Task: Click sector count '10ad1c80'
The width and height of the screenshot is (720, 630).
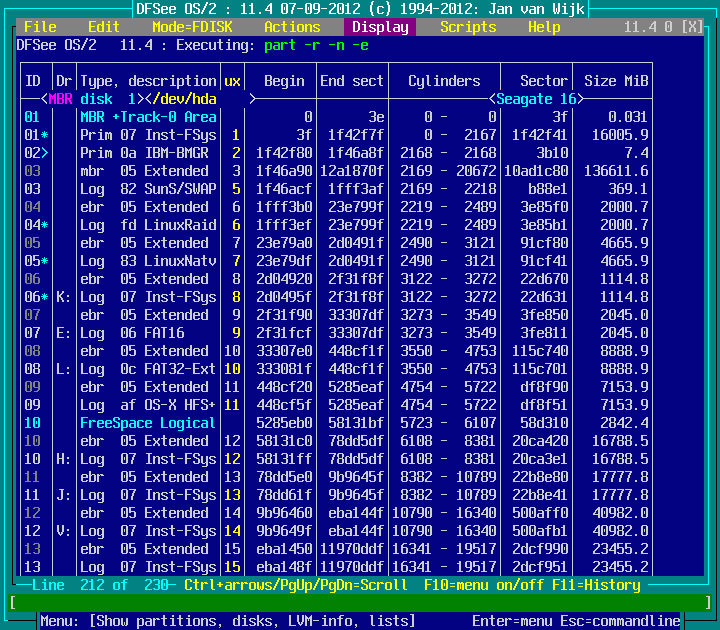Action: [x=536, y=171]
